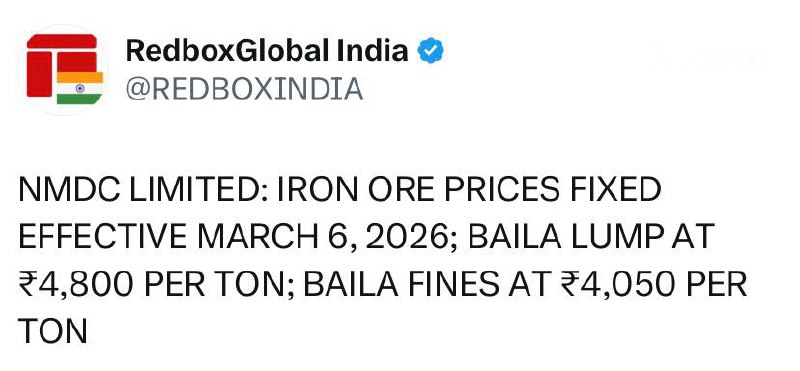Open the RedboxGlobal India display name
The image size is (800, 371).
click(x=267, y=51)
